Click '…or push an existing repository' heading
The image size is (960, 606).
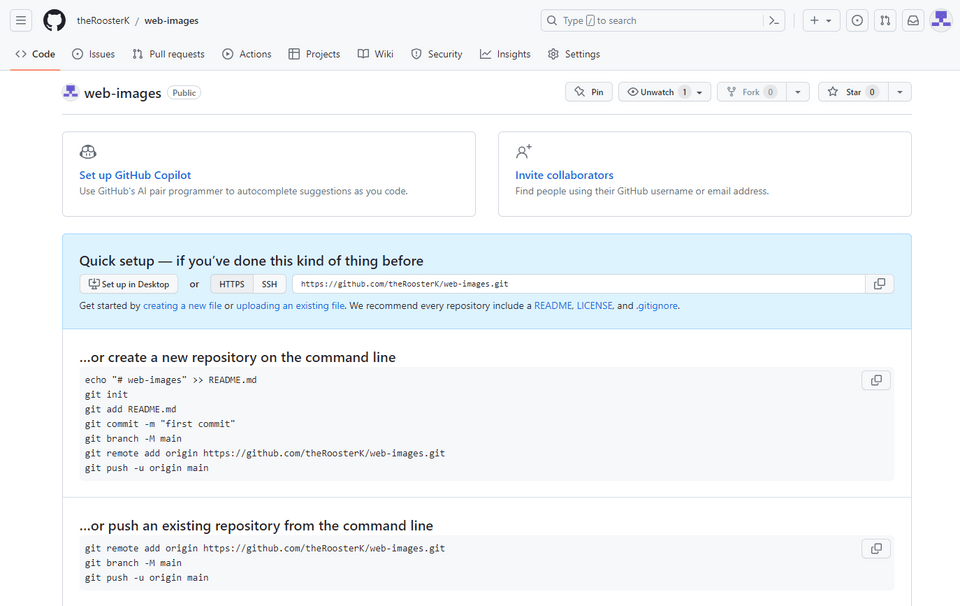coord(256,526)
